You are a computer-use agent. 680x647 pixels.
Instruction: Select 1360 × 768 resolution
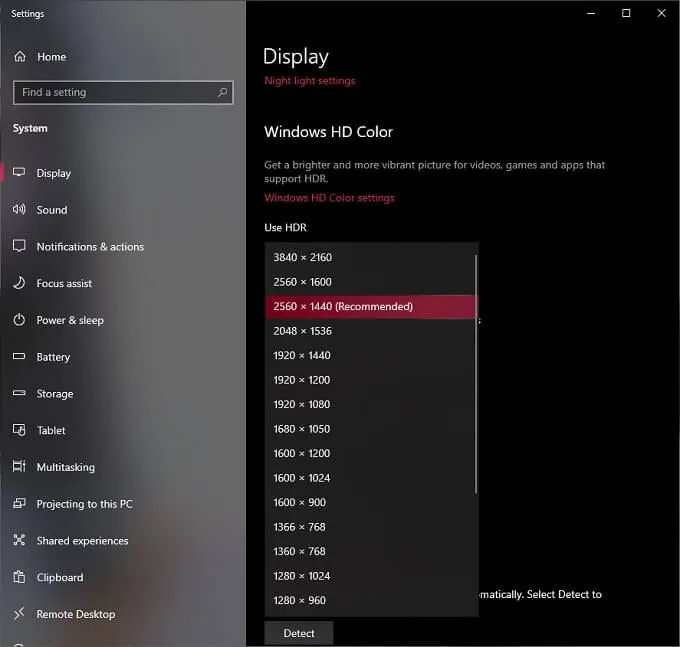(370, 551)
